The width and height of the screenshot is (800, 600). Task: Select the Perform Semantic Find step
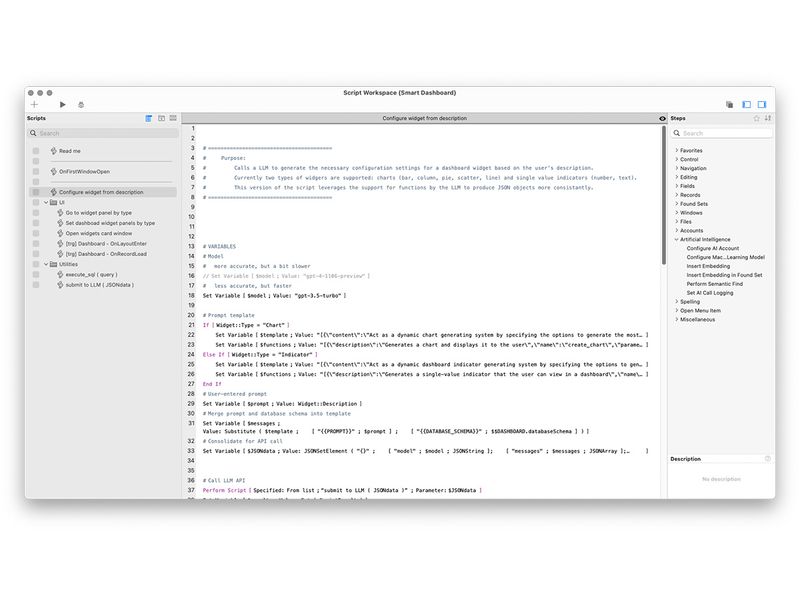coord(714,286)
